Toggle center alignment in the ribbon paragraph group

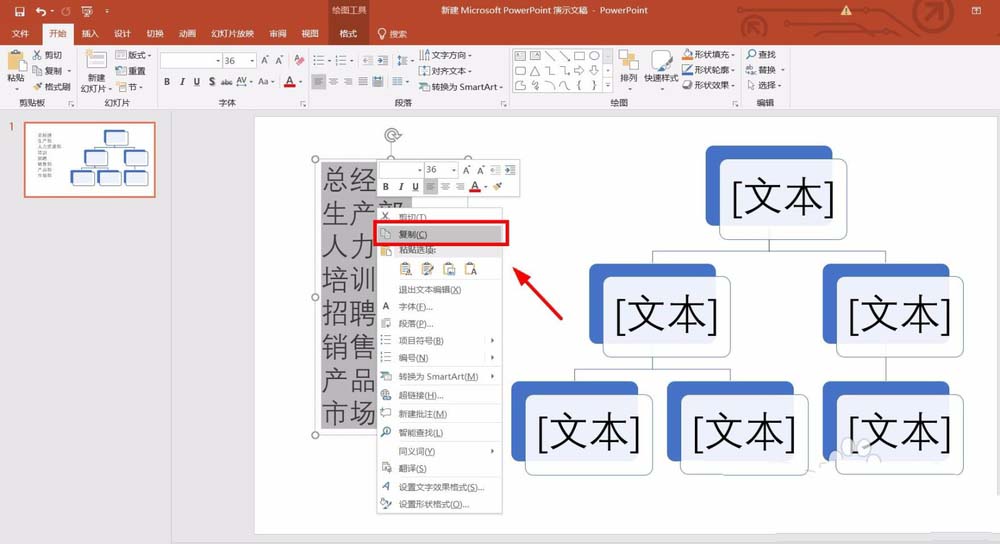(x=333, y=82)
